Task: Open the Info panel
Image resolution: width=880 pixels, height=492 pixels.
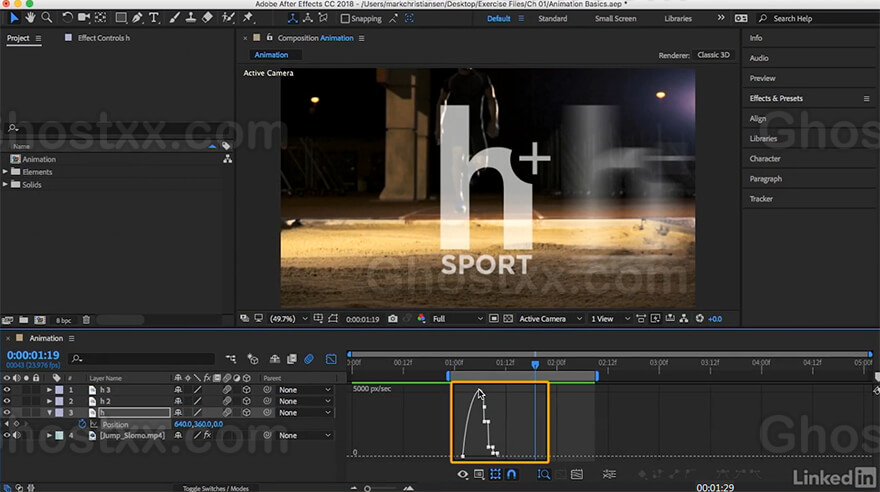Action: (755, 38)
